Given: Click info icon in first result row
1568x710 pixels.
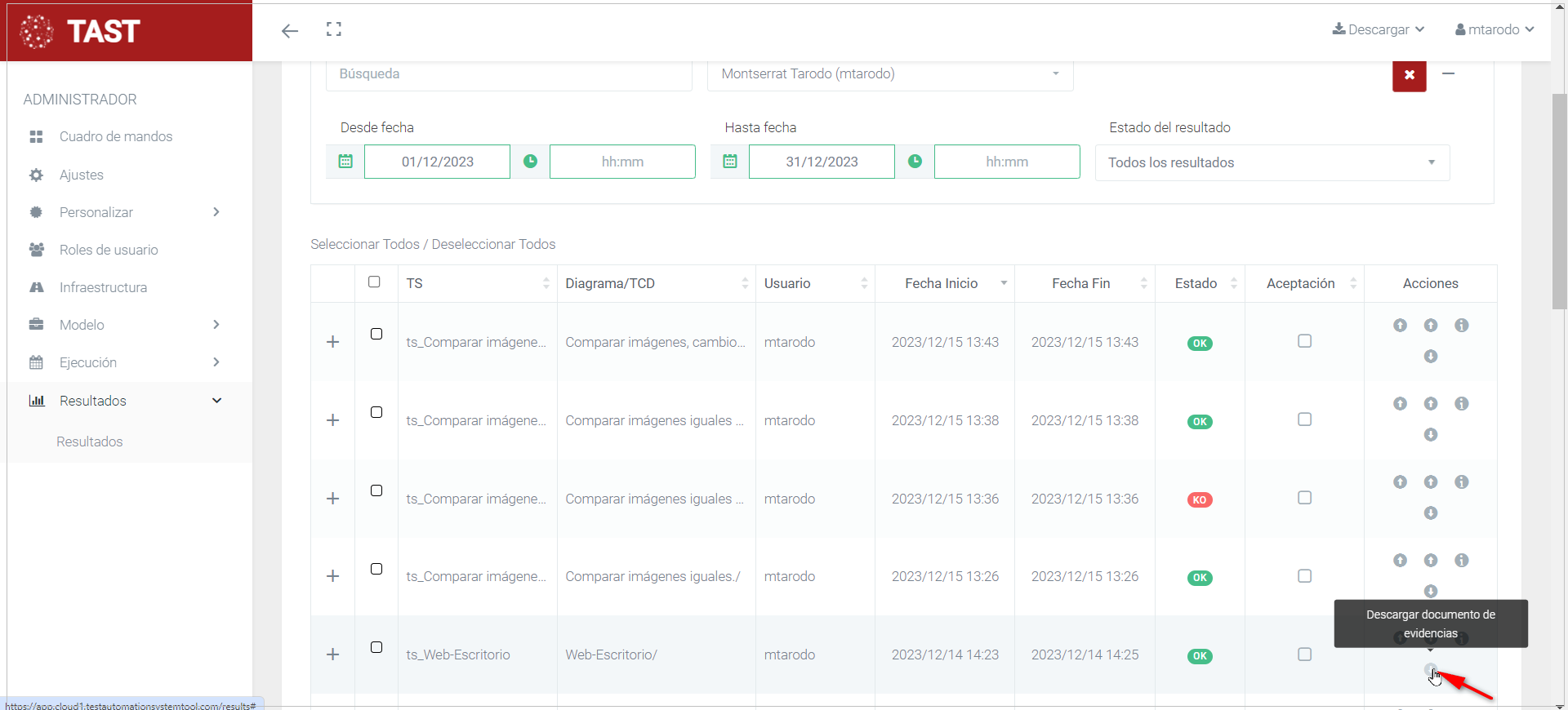Looking at the screenshot, I should [x=1461, y=326].
